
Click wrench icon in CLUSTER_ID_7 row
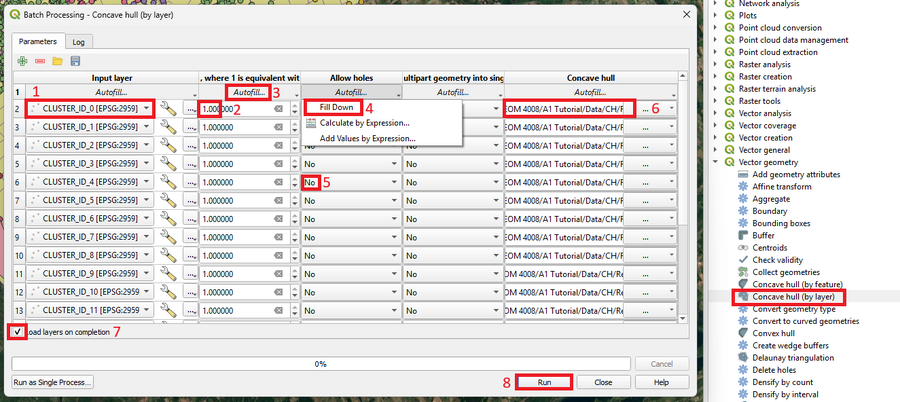tap(168, 237)
